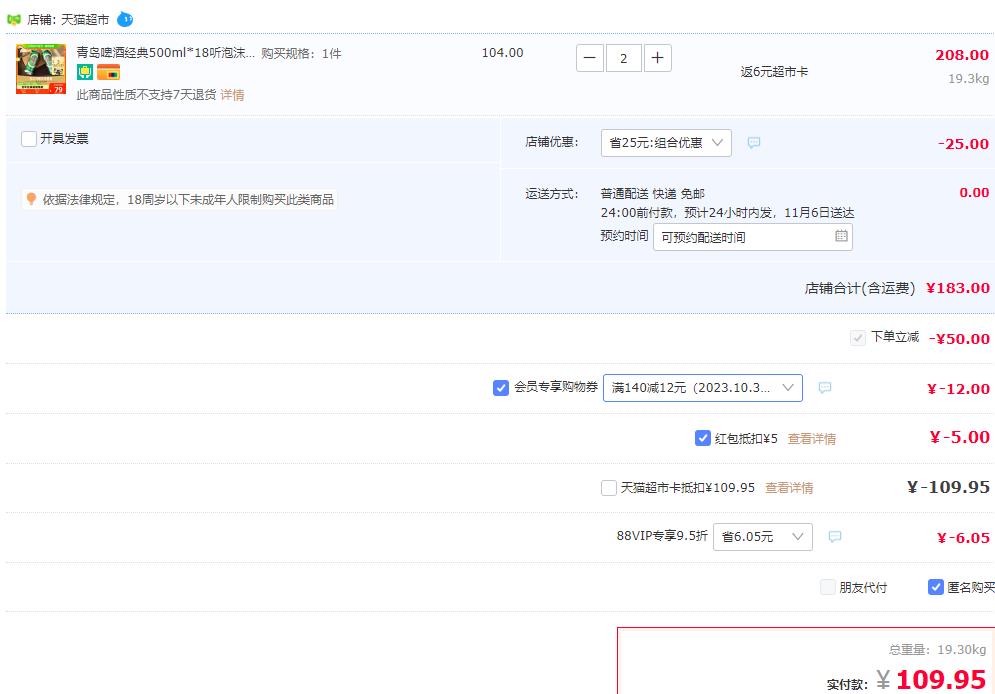Viewport: 995px width, 694px height.
Task: Open 查看详情 link for 天猫超市卡抵扣
Action: 789,488
